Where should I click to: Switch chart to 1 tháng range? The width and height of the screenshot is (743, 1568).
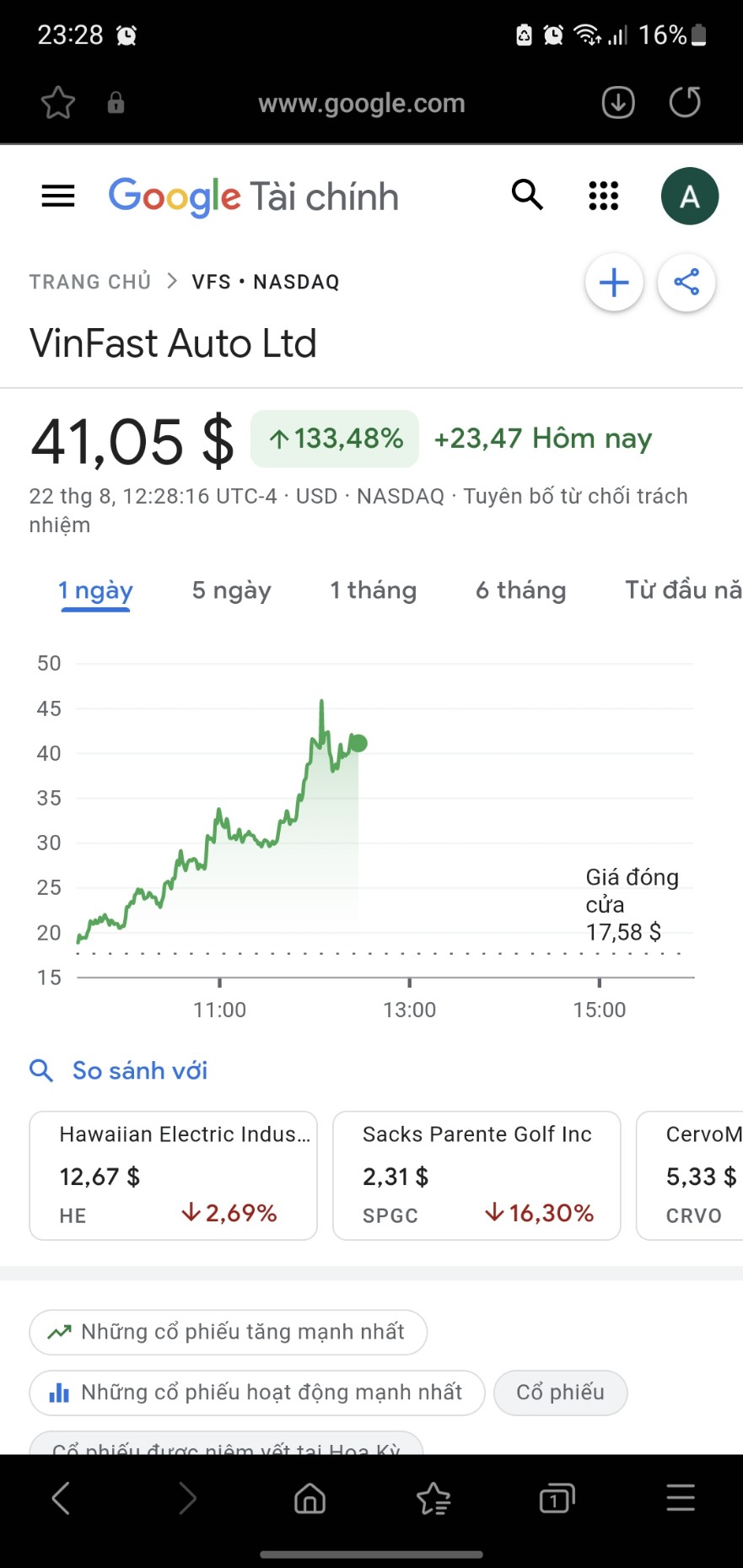tap(373, 590)
